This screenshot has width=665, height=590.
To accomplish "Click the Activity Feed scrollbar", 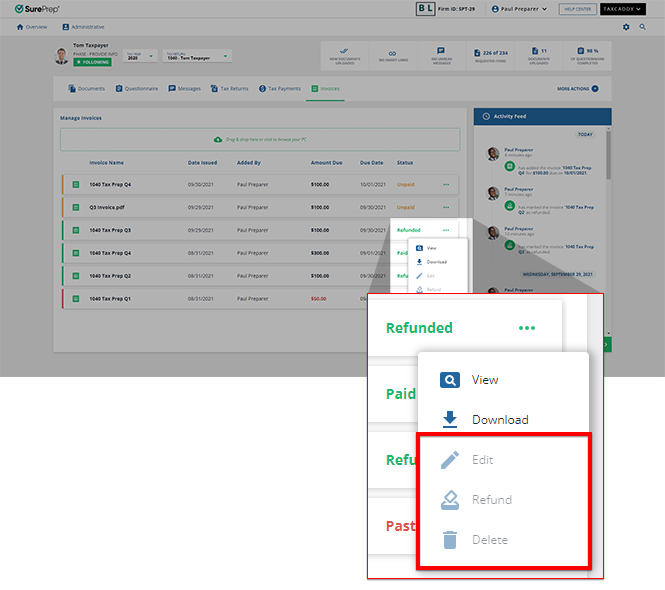I will (x=608, y=155).
